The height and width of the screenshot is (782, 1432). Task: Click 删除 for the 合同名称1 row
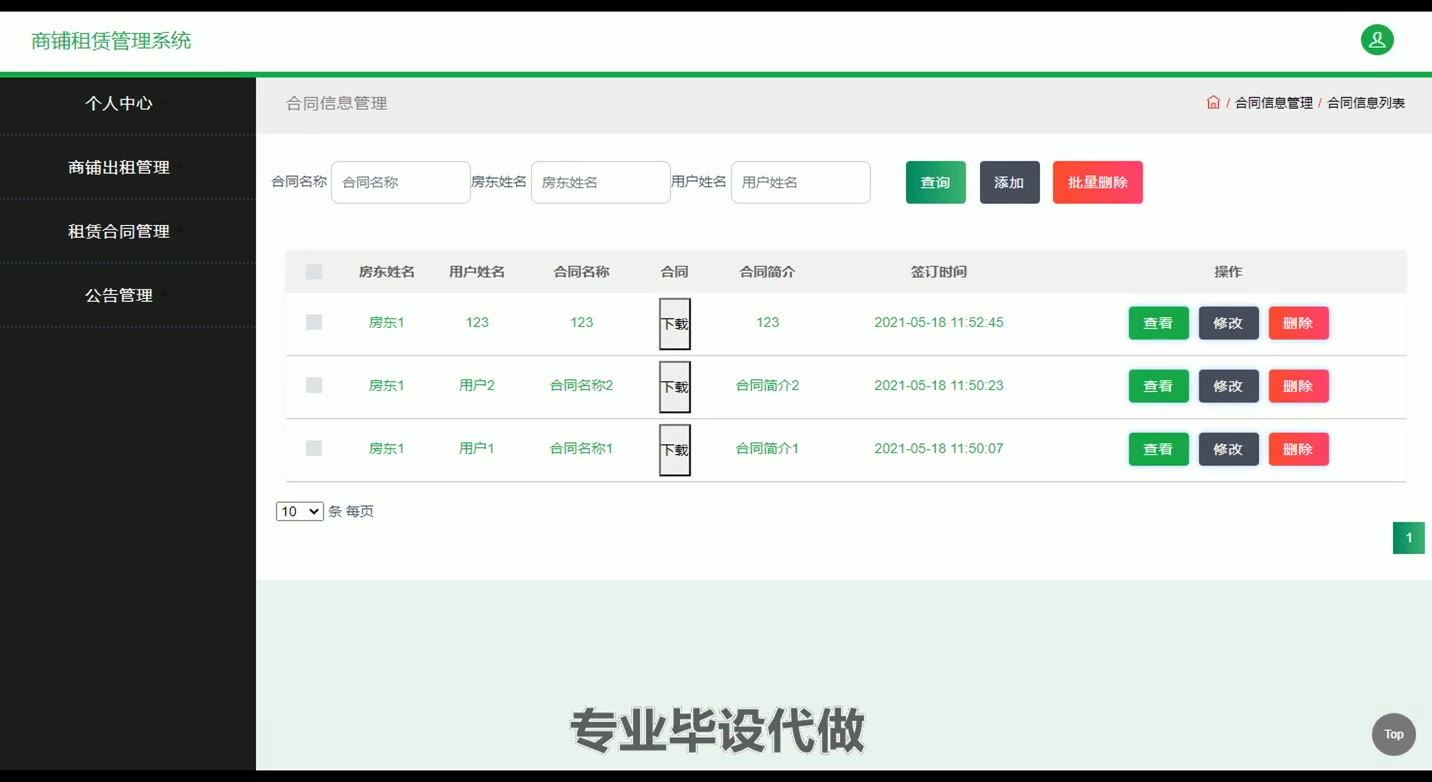1299,449
